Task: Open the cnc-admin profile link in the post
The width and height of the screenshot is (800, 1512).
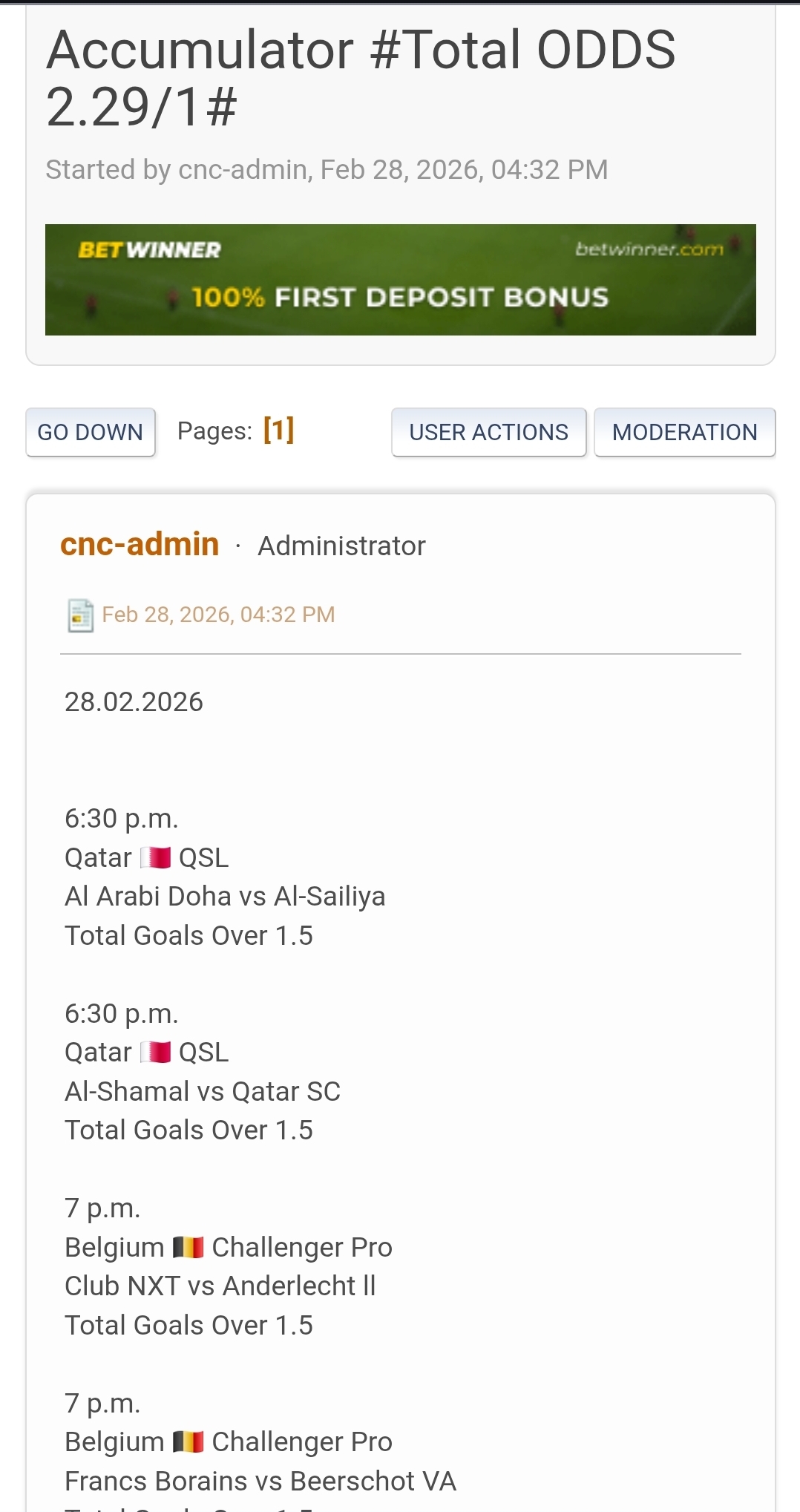Action: (140, 544)
